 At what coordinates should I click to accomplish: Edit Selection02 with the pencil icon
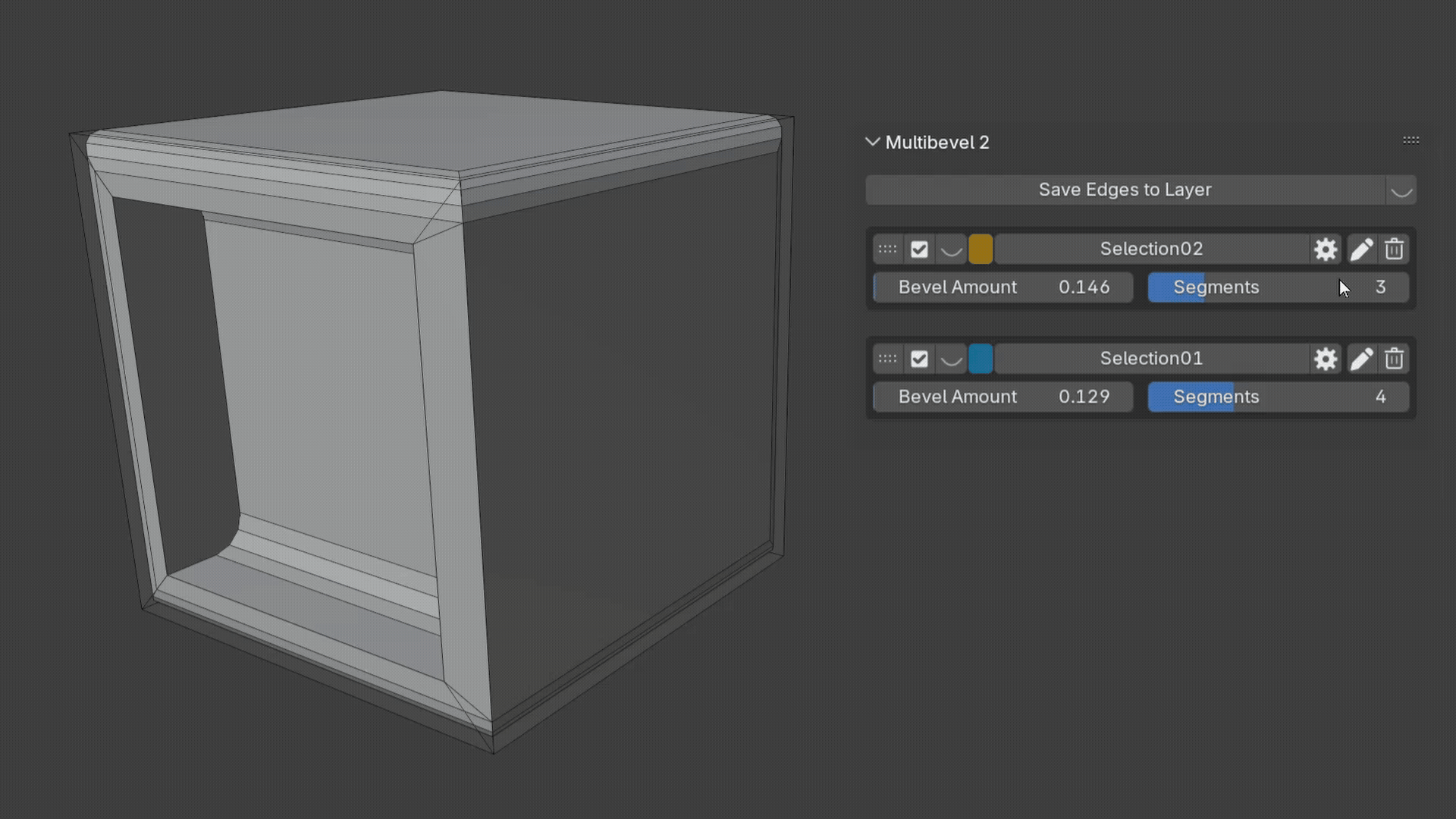pos(1361,249)
